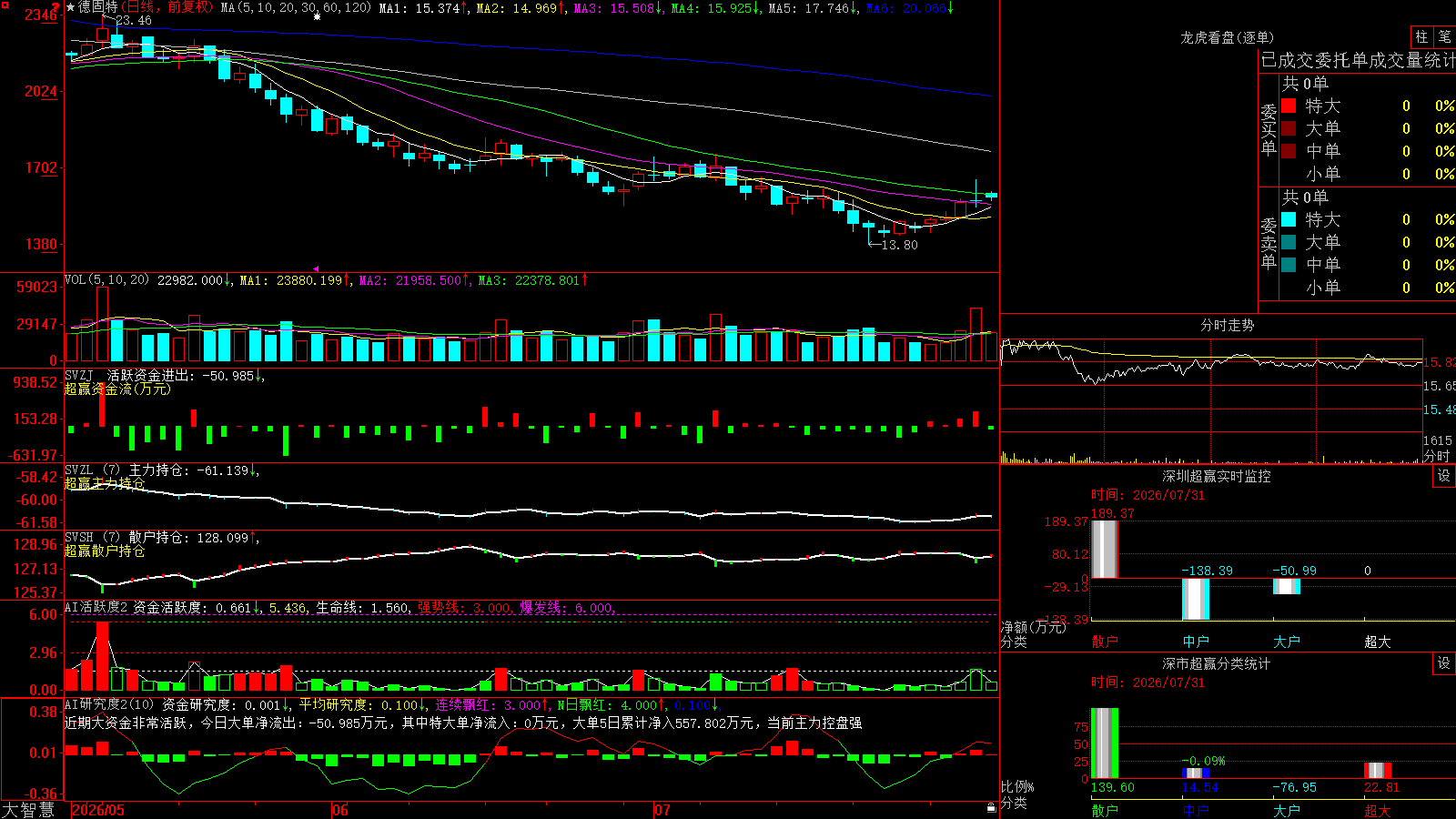Click the dark red 中单 buy-order swatch
The width and height of the screenshot is (1456, 819).
(x=1289, y=150)
